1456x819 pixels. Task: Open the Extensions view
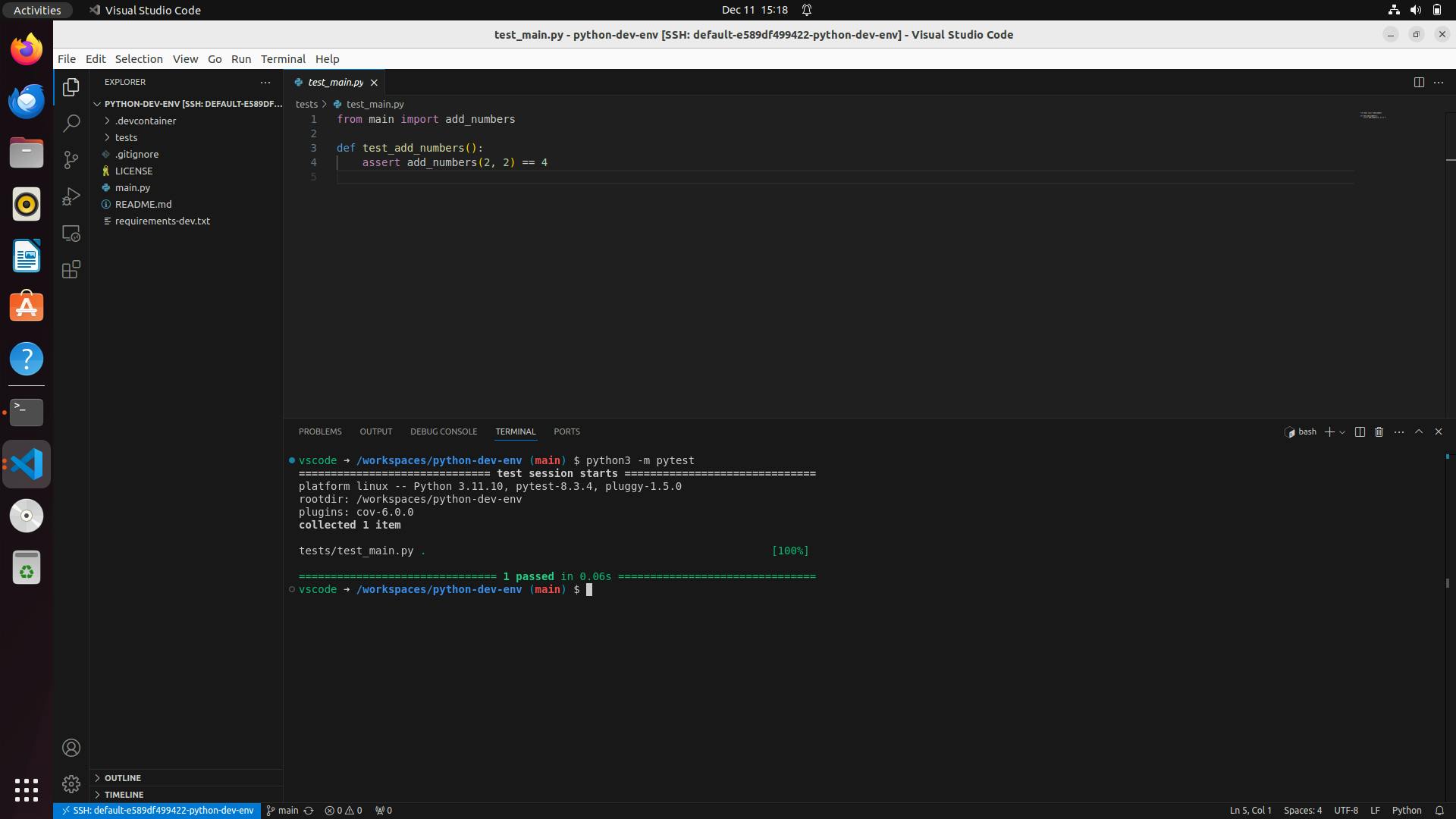(71, 269)
